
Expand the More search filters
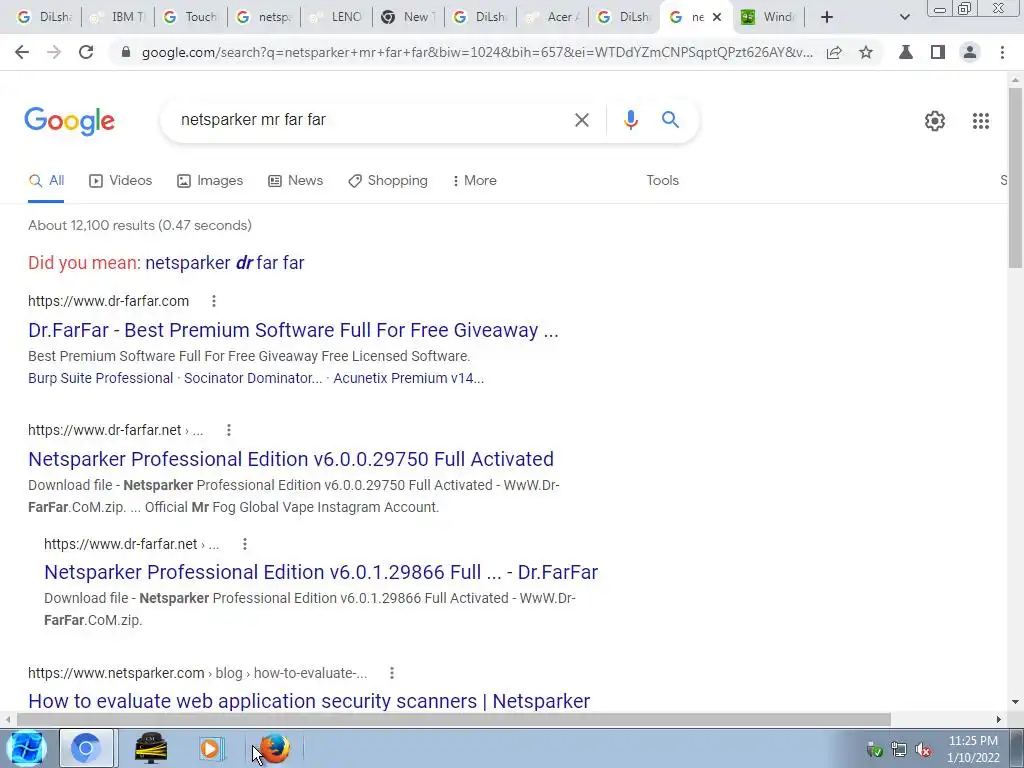pos(475,180)
